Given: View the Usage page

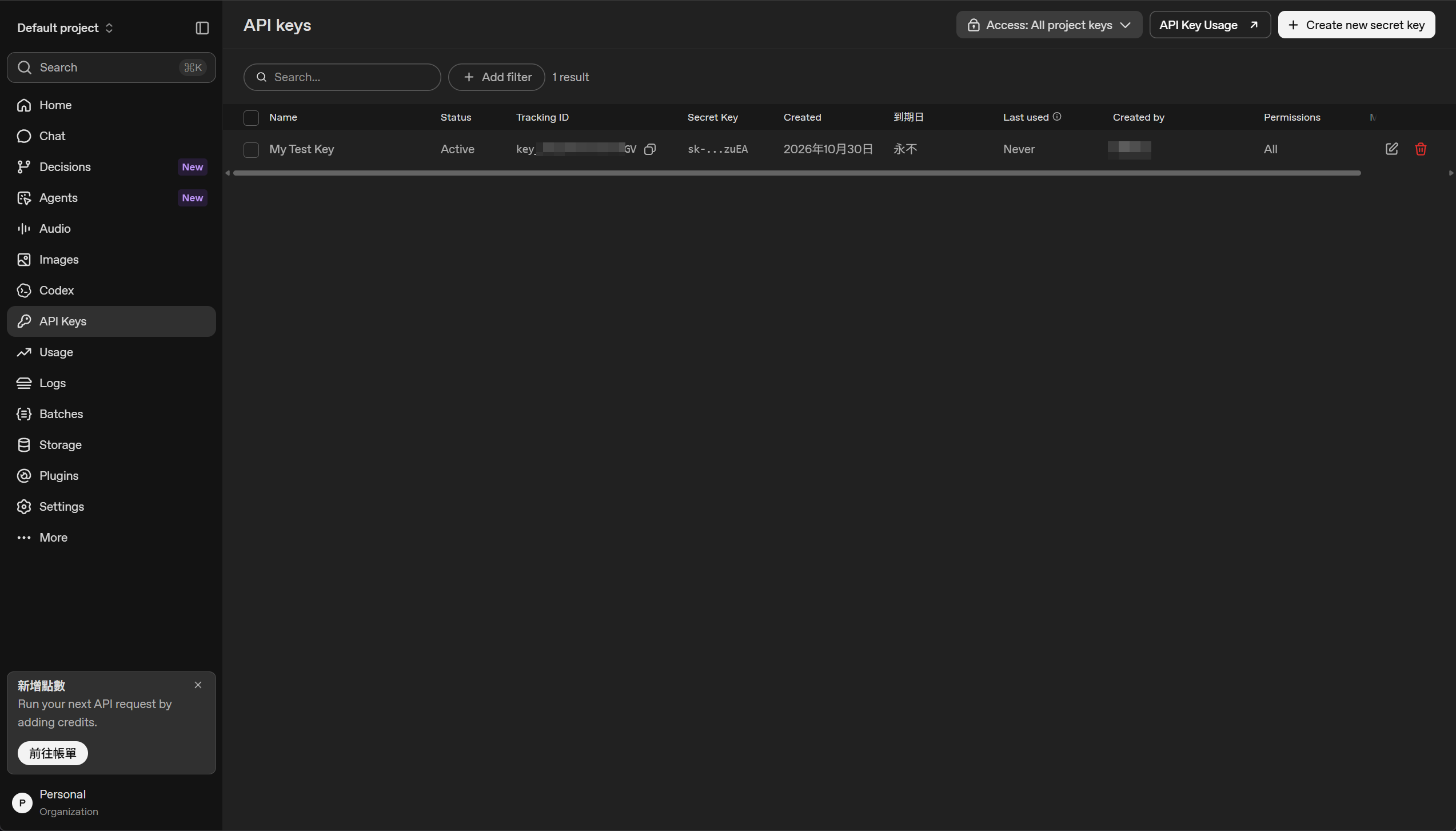Looking at the screenshot, I should tap(111, 352).
